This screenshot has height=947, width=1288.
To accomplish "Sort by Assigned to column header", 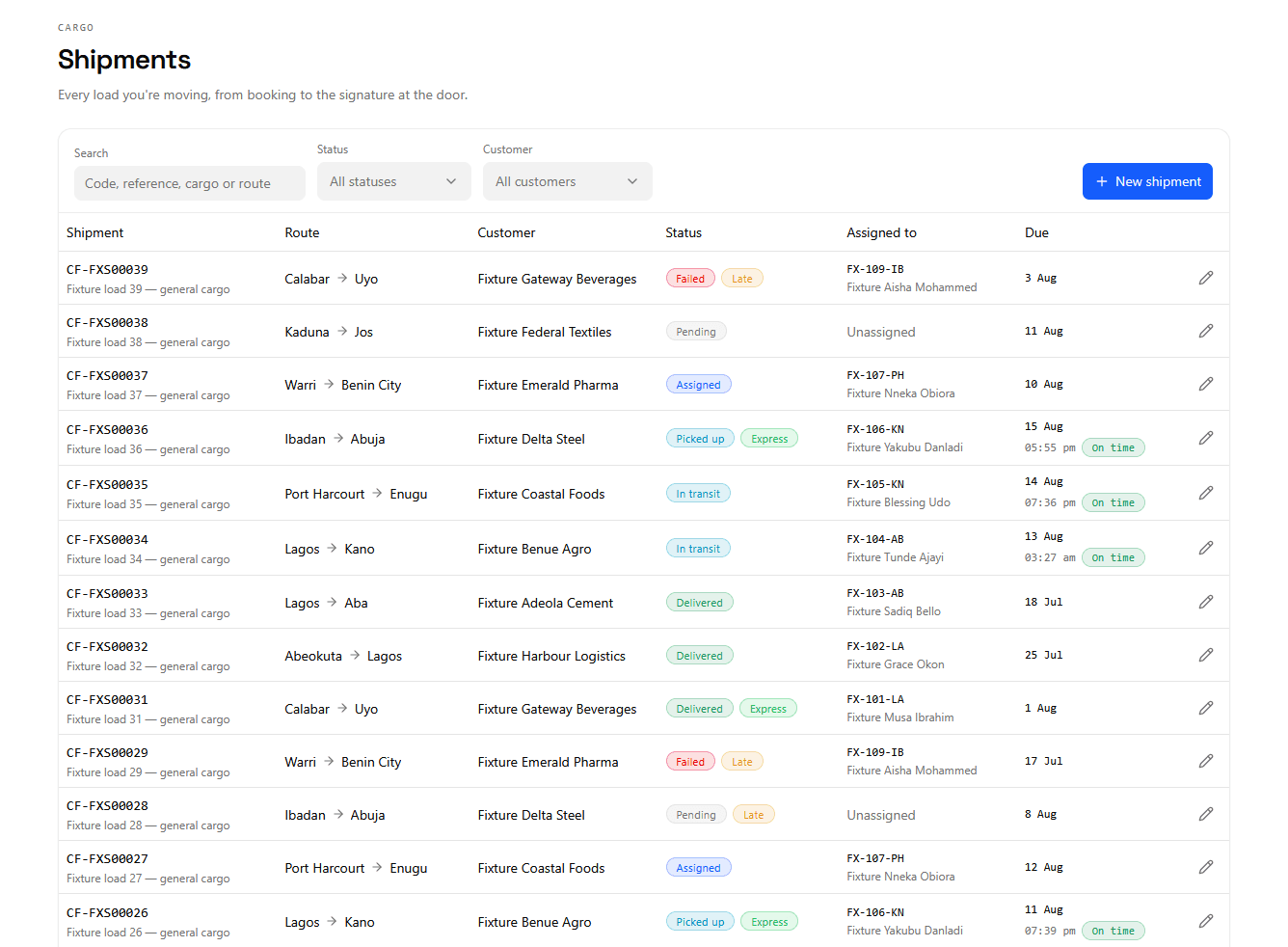I will click(881, 232).
